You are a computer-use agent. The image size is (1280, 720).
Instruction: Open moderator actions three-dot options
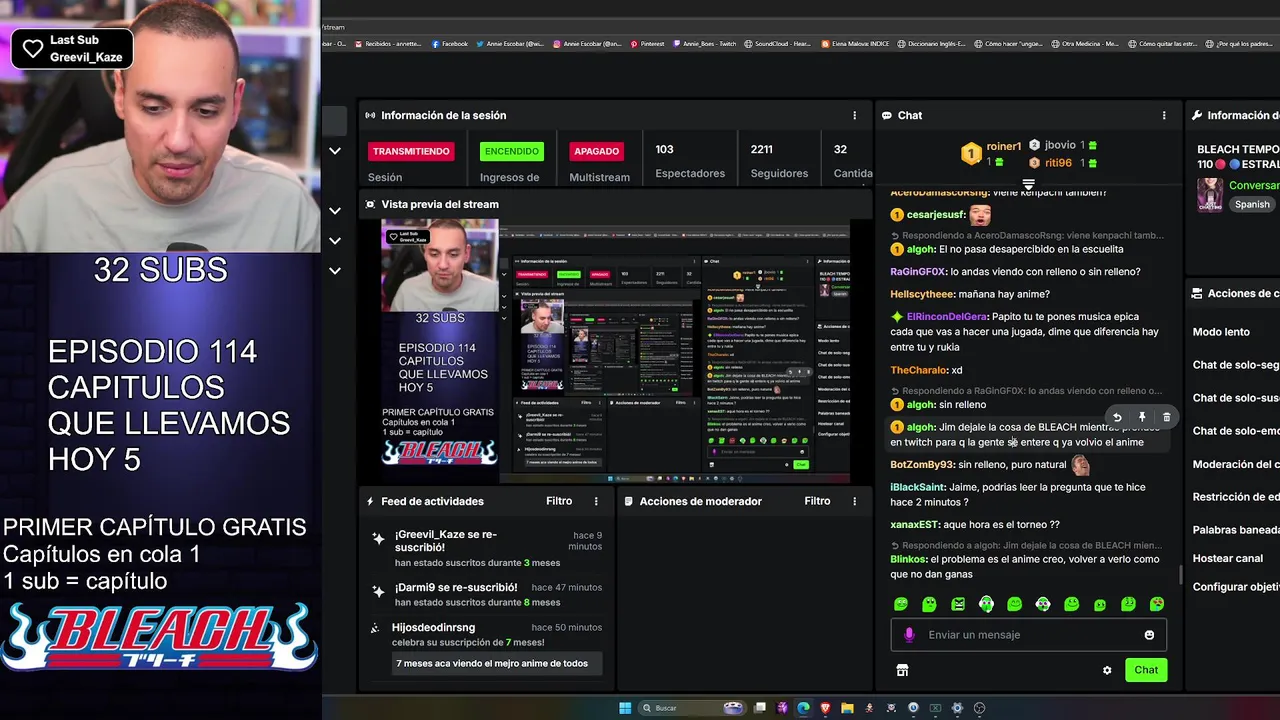[854, 501]
